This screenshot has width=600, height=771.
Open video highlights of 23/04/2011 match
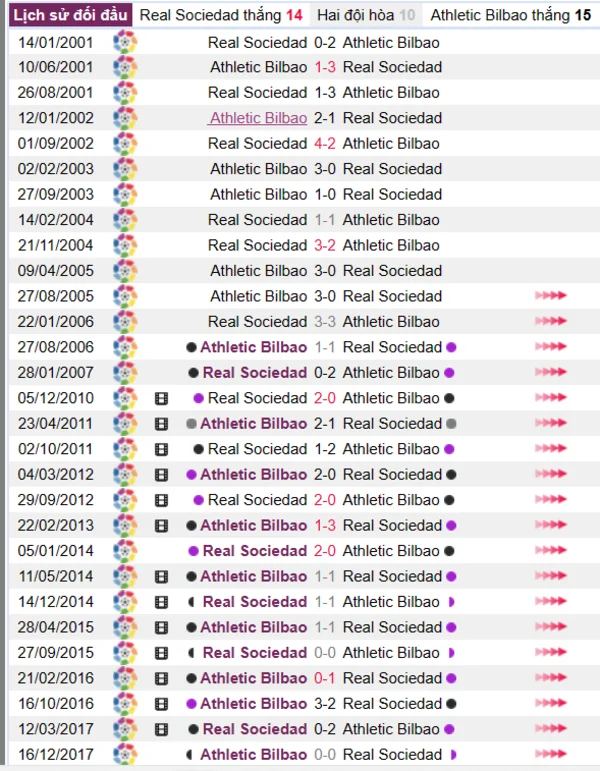(x=161, y=423)
